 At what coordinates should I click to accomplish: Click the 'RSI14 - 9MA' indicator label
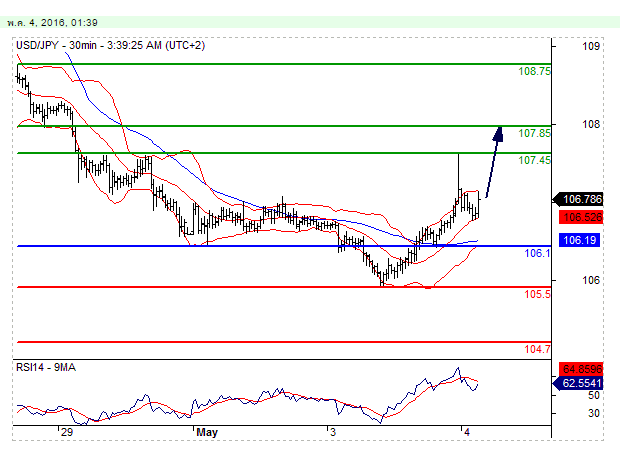[46, 367]
